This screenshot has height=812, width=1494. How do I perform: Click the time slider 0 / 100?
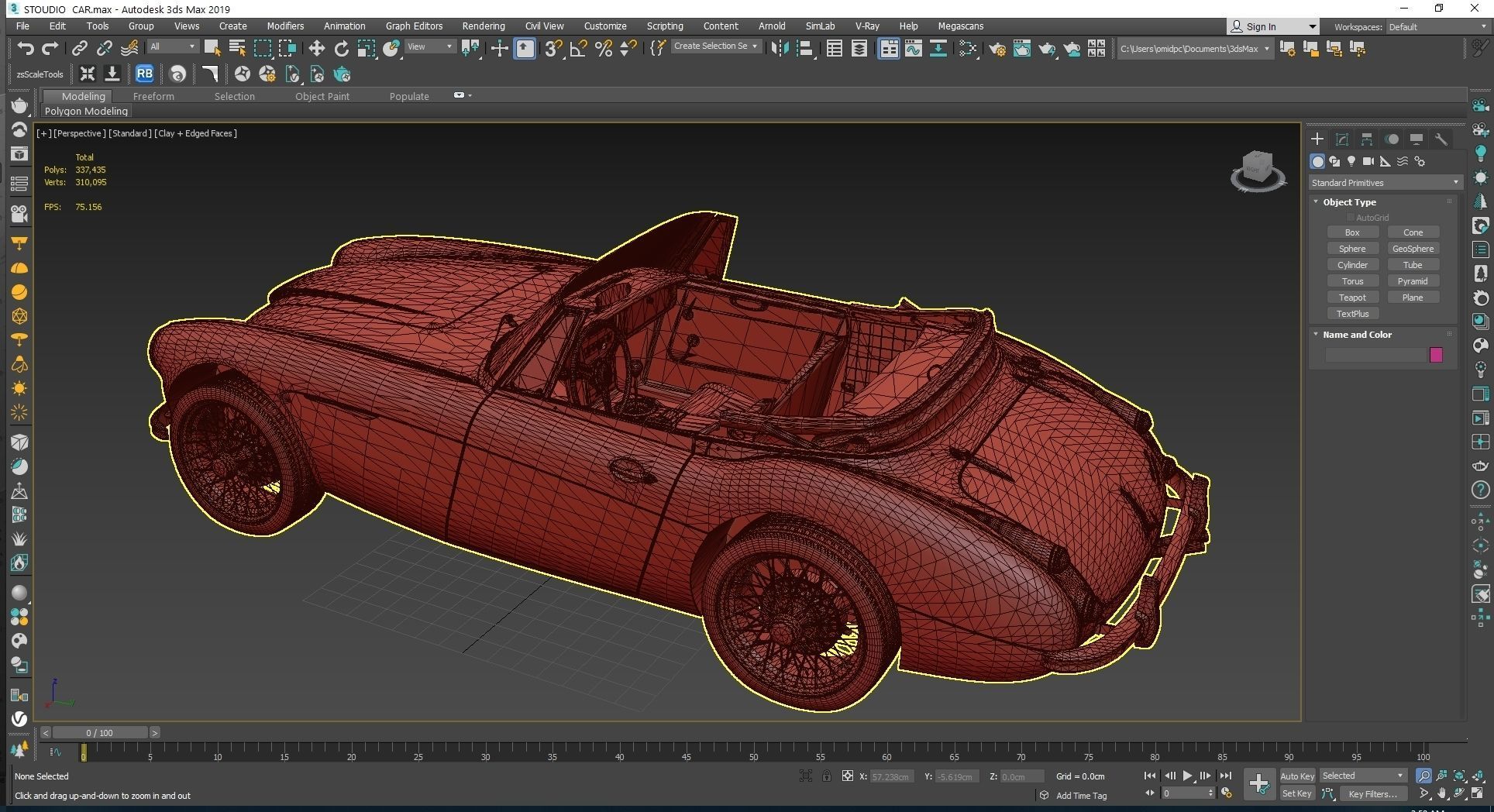click(x=99, y=732)
